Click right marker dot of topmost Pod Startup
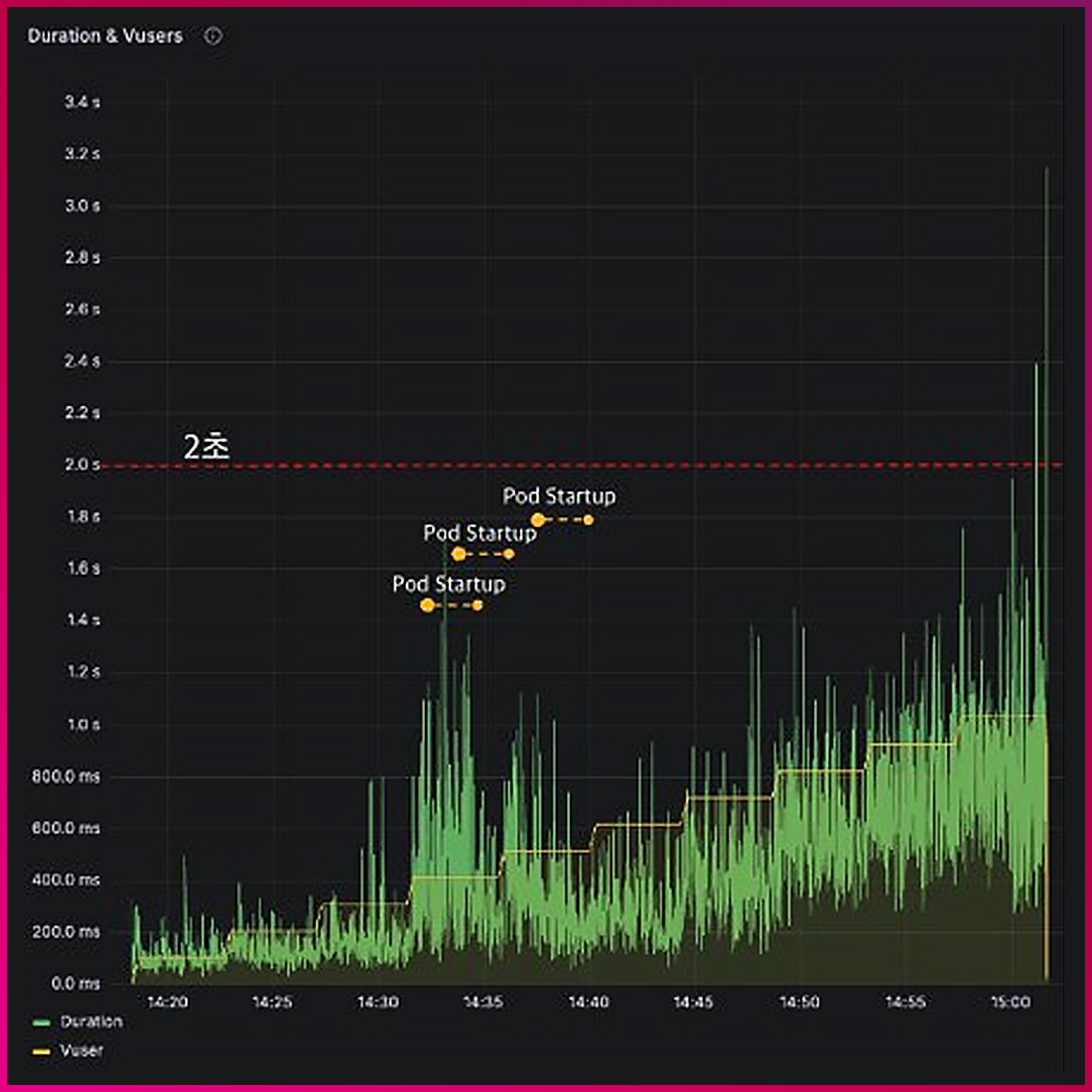This screenshot has width=1092, height=1092. [589, 519]
